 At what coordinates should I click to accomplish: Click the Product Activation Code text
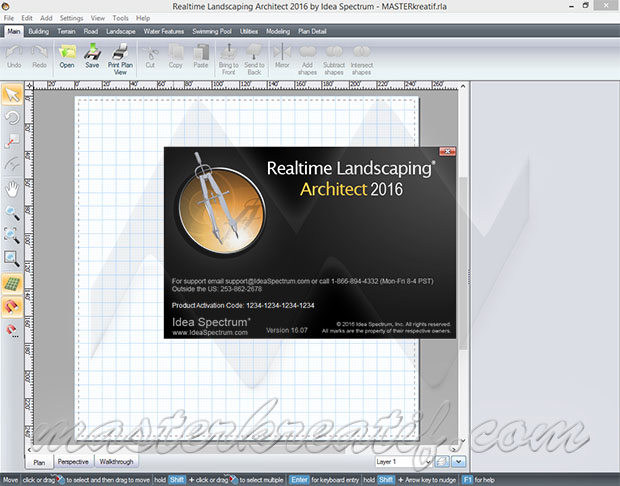point(243,305)
